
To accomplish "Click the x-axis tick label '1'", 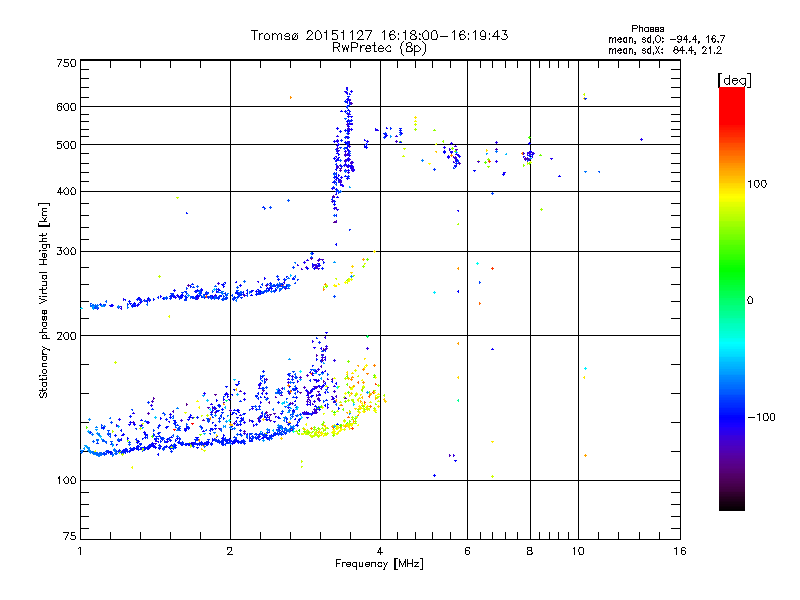I will click(x=80, y=551).
